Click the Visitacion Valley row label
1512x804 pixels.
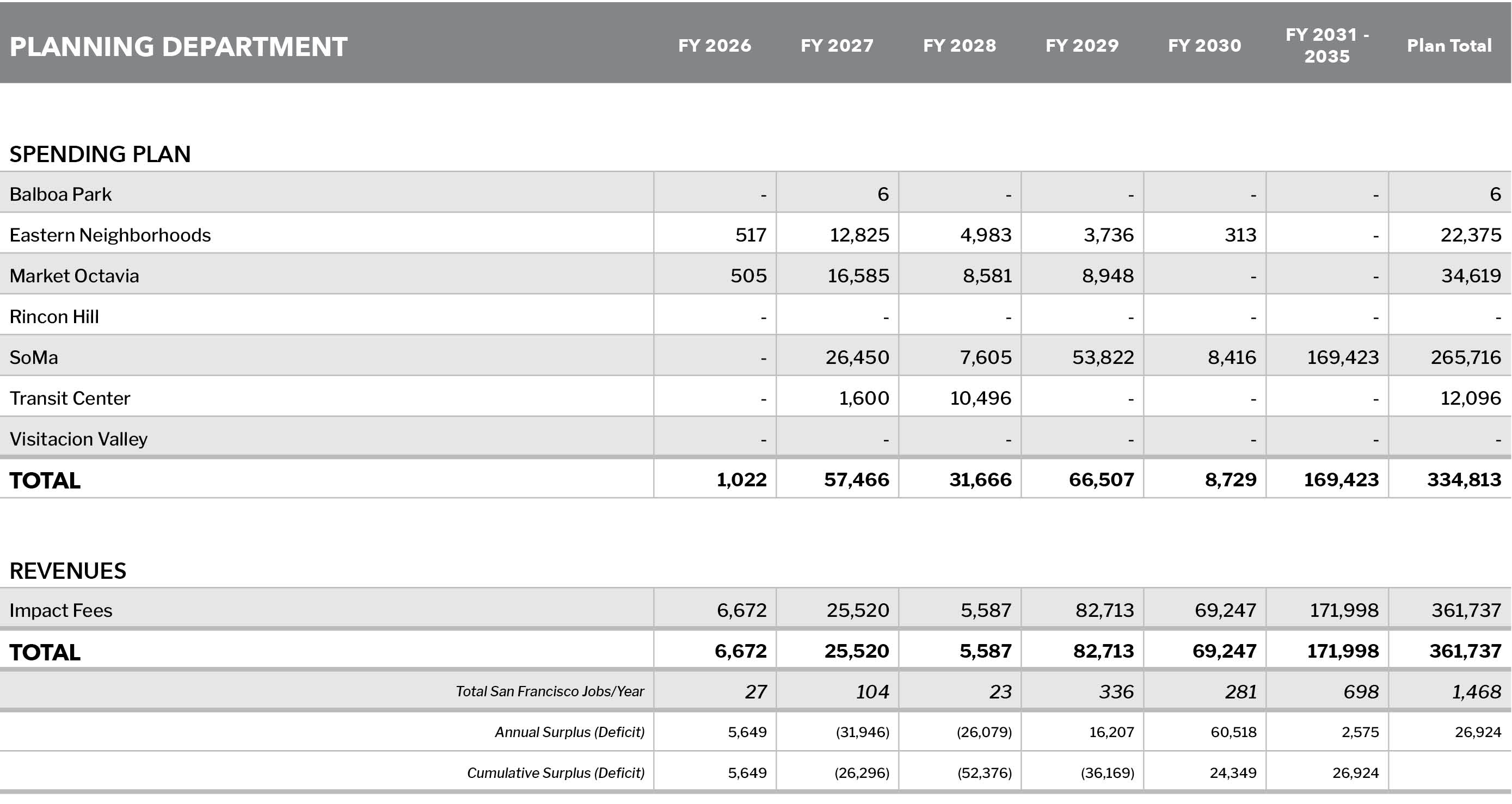click(x=78, y=439)
